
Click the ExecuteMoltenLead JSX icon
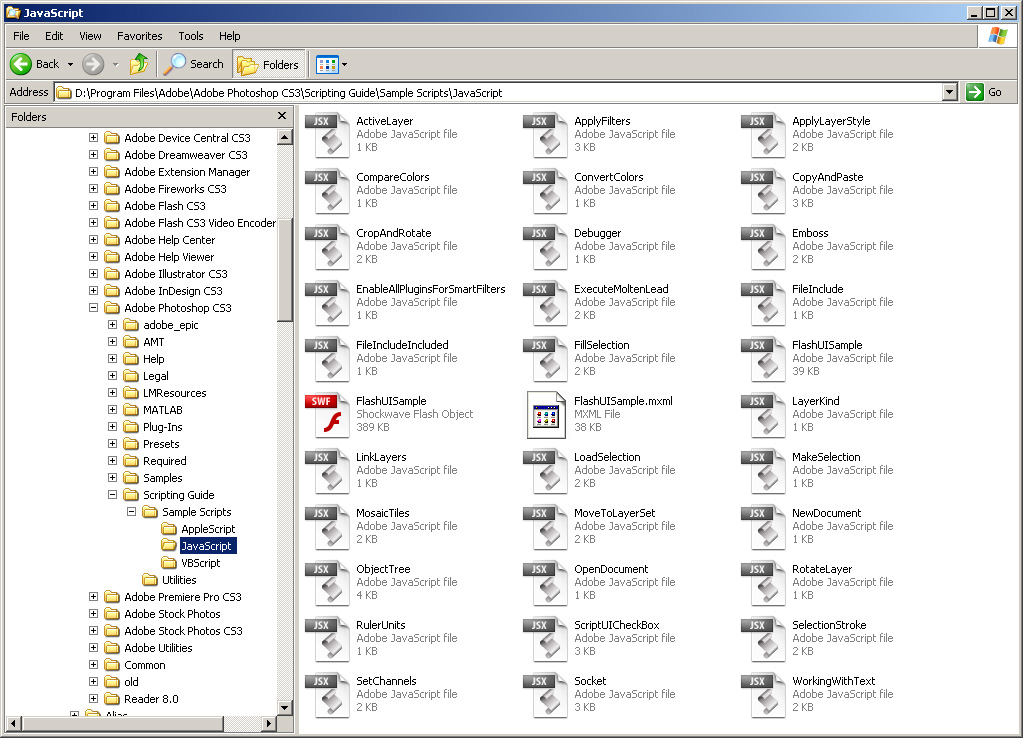tap(545, 303)
